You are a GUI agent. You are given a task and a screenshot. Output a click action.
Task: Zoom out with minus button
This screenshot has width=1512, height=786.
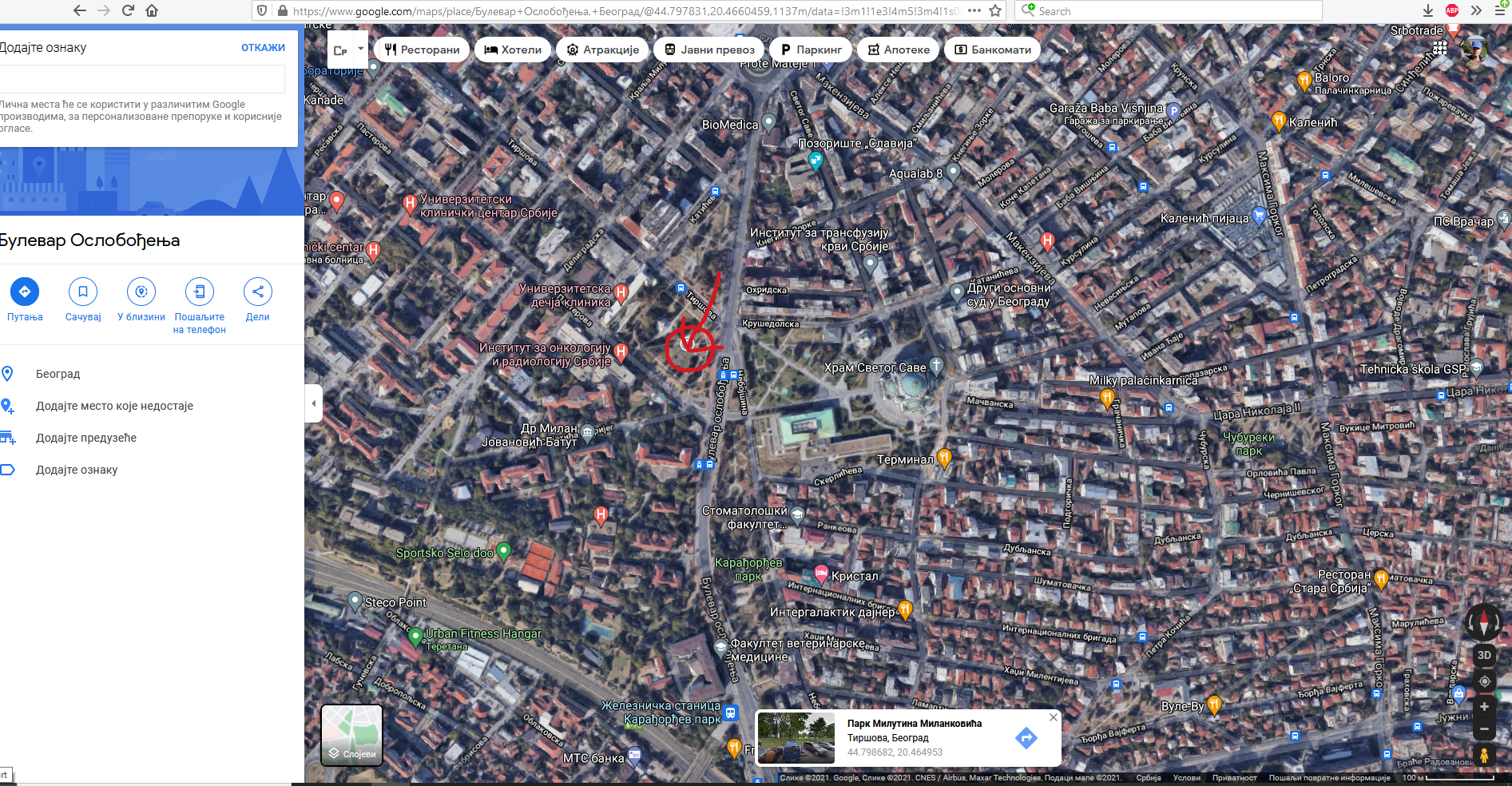click(1484, 728)
